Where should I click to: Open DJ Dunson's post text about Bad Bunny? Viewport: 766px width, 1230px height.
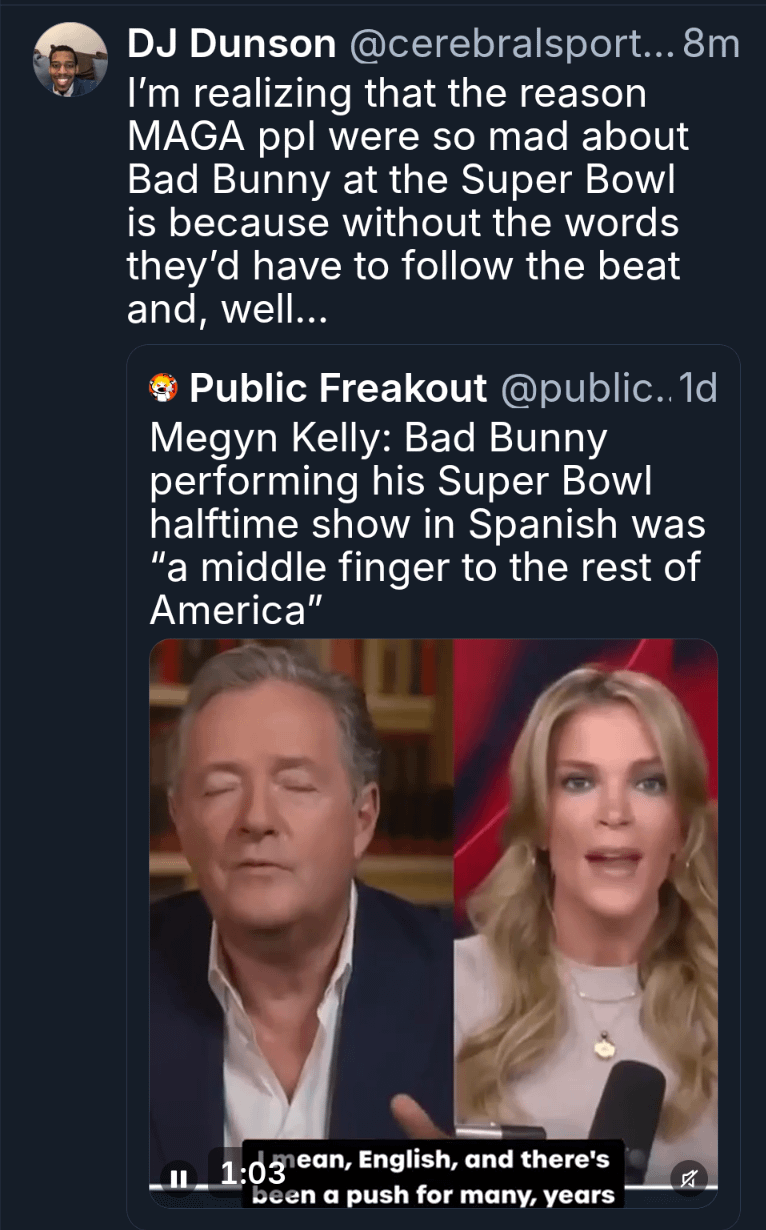pyautogui.click(x=400, y=180)
